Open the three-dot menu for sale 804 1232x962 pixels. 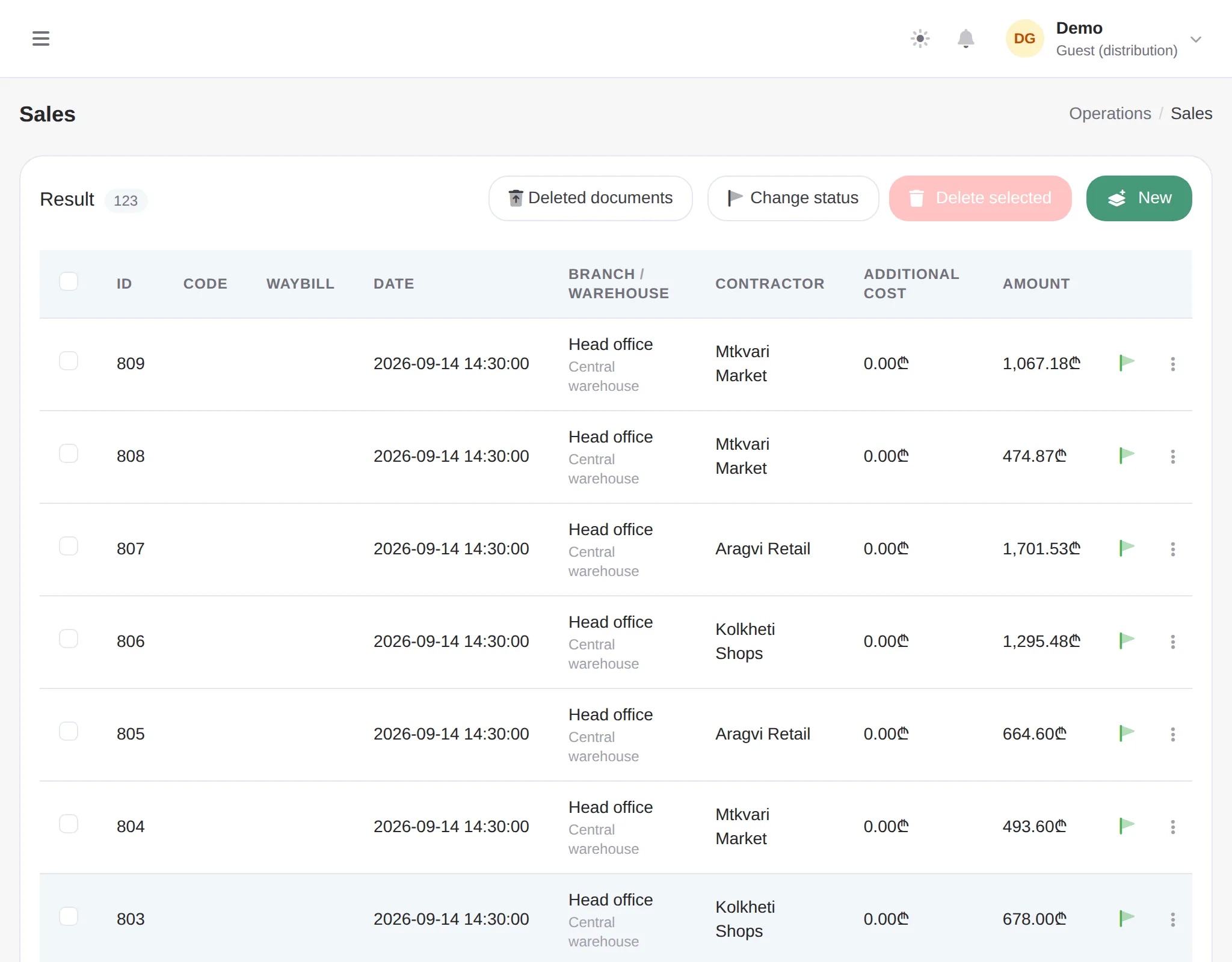pos(1172,827)
